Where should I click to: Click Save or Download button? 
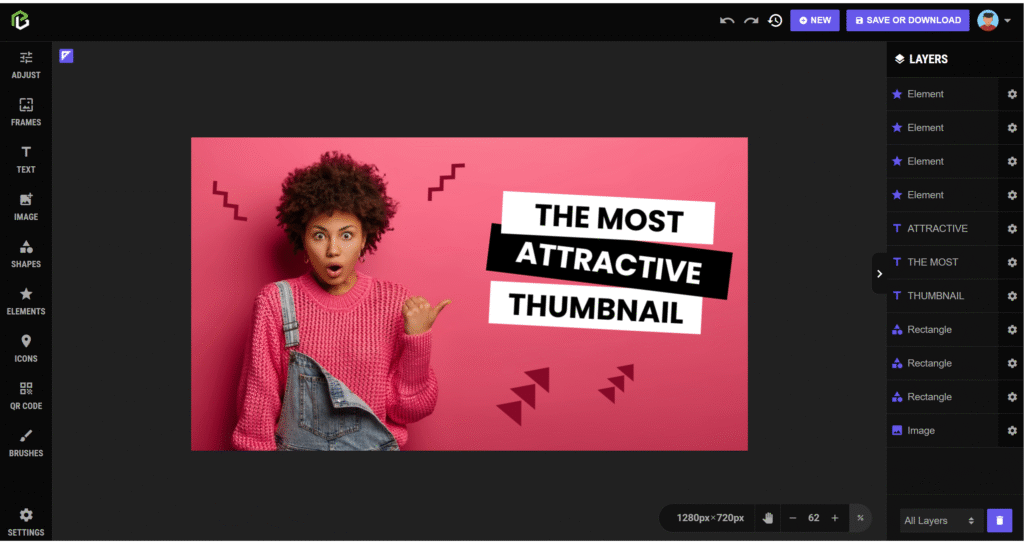point(907,20)
